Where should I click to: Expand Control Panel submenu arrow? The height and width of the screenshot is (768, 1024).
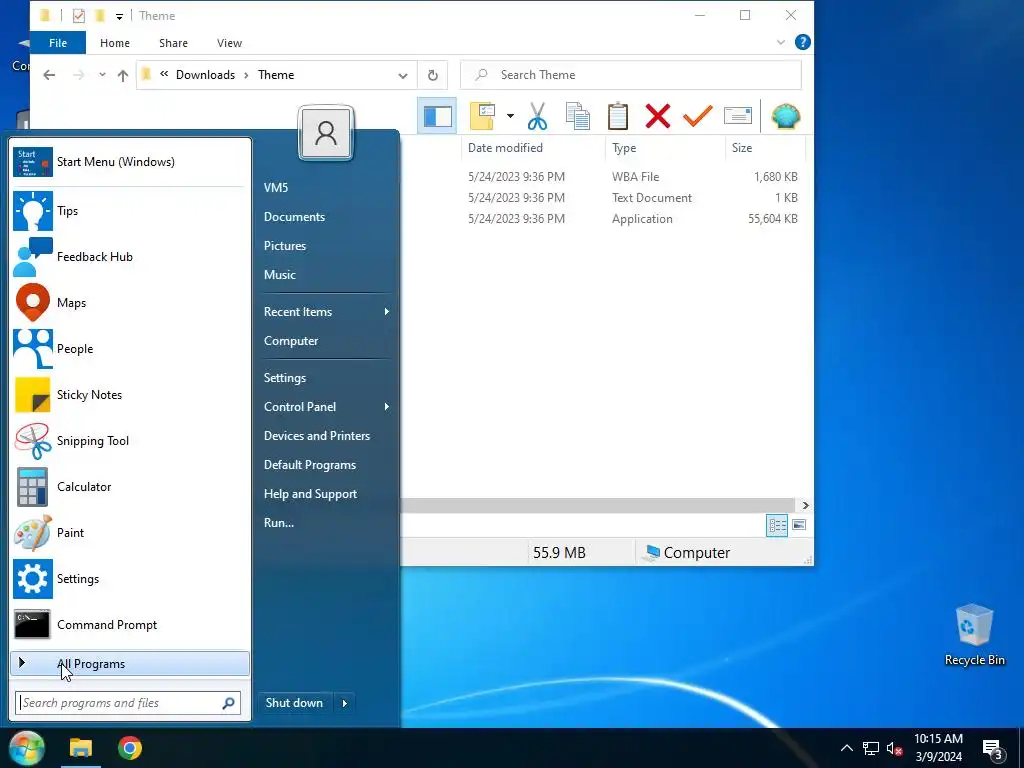point(387,407)
